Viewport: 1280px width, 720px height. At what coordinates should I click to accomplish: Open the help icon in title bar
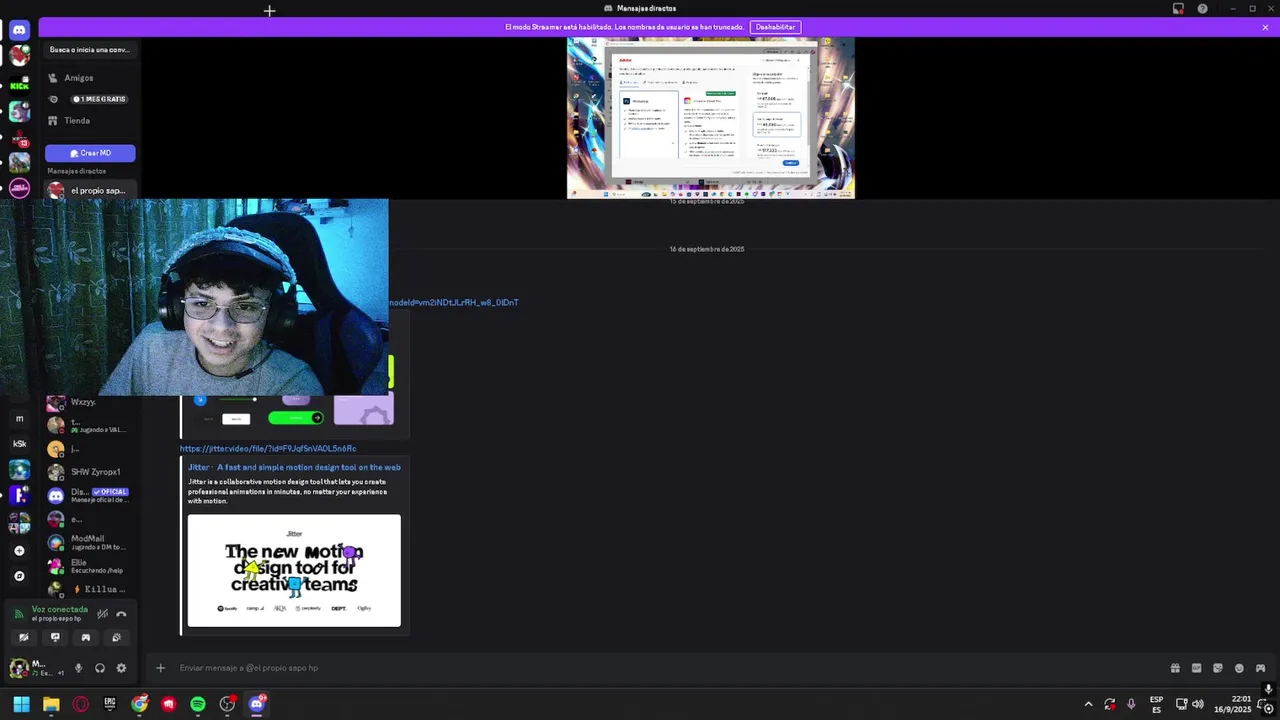(1202, 9)
